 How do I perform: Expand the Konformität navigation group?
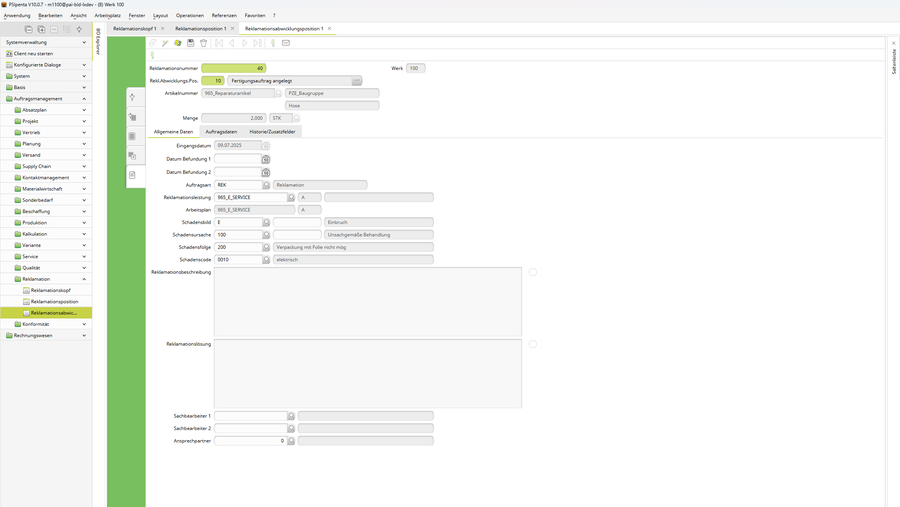(84, 324)
